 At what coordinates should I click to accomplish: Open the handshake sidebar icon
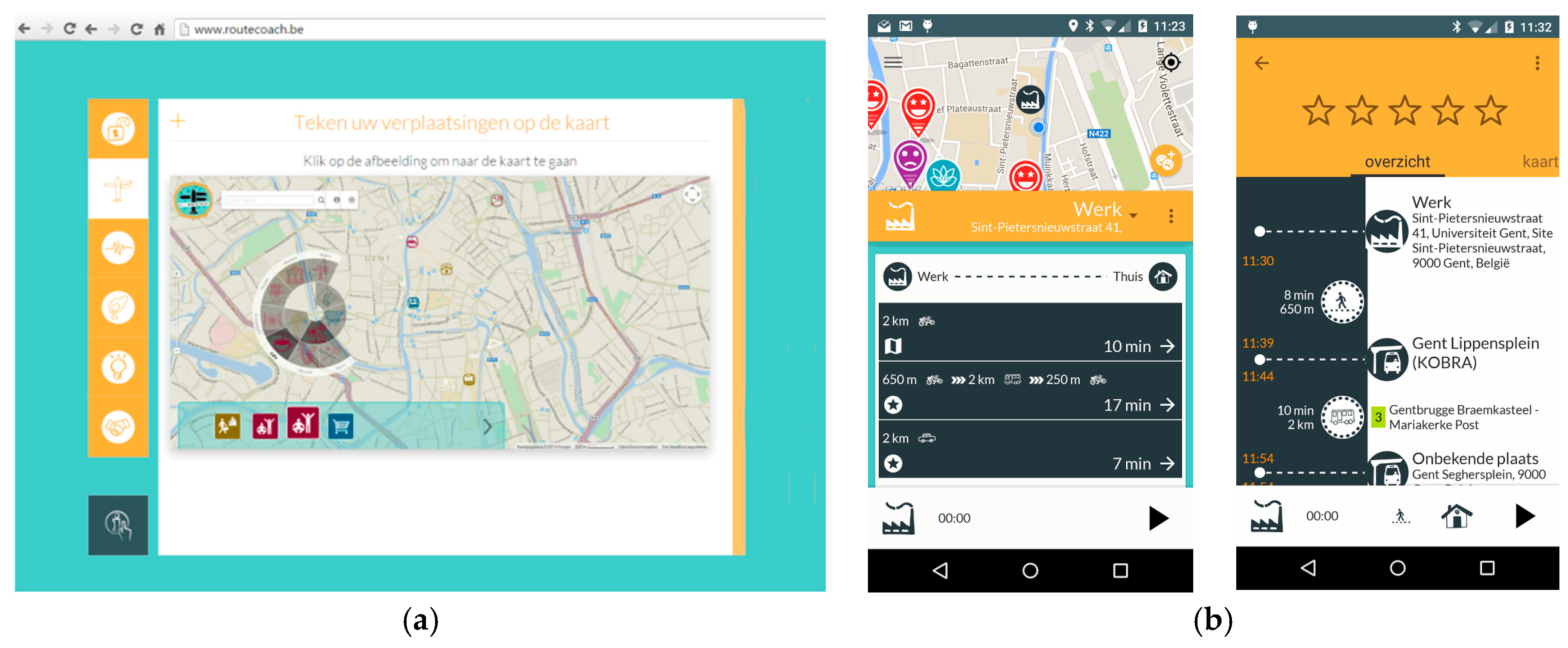tap(117, 426)
